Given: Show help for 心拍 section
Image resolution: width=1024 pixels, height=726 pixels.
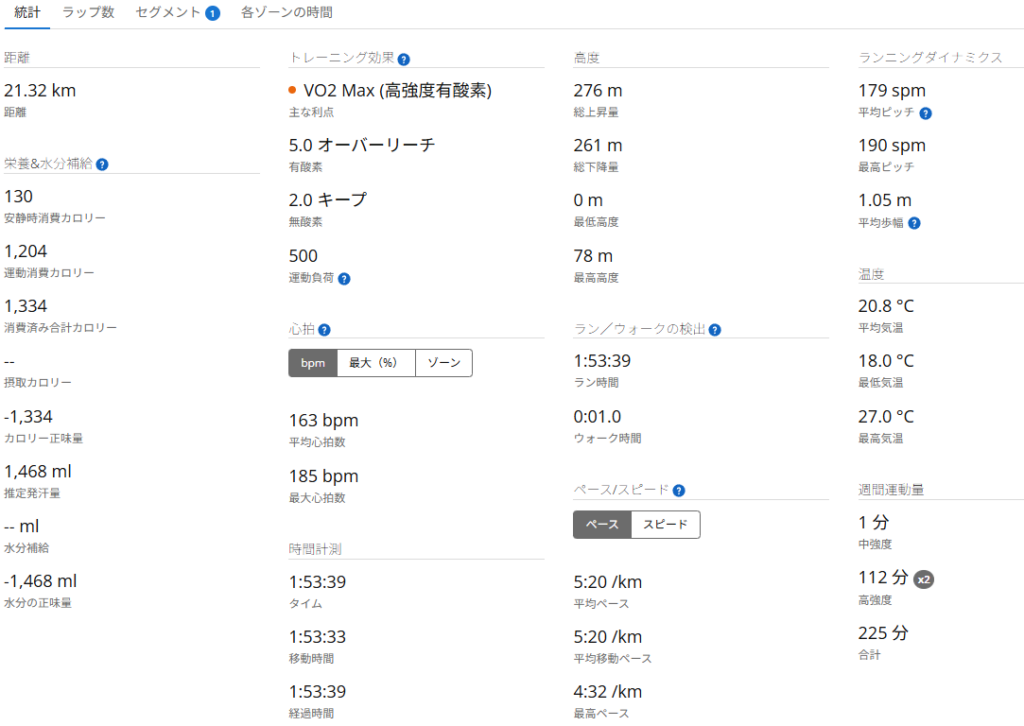Looking at the screenshot, I should pos(324,329).
